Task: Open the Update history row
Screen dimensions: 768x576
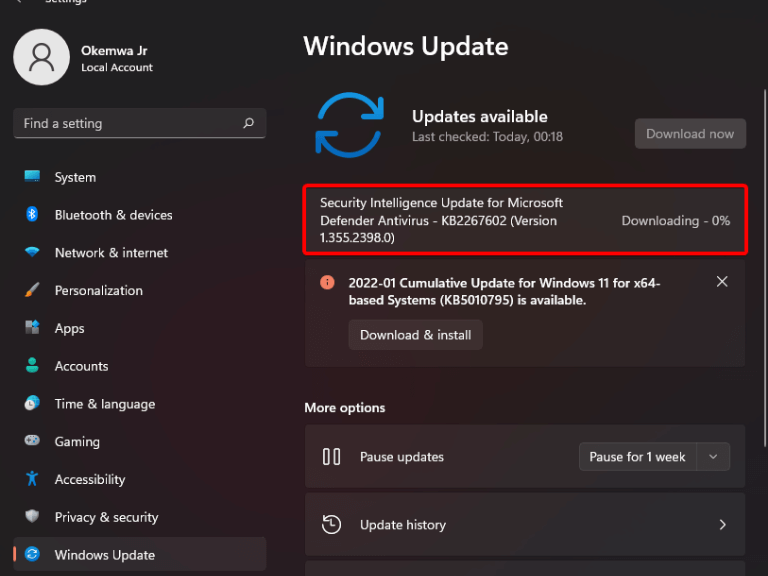Action: [x=525, y=525]
